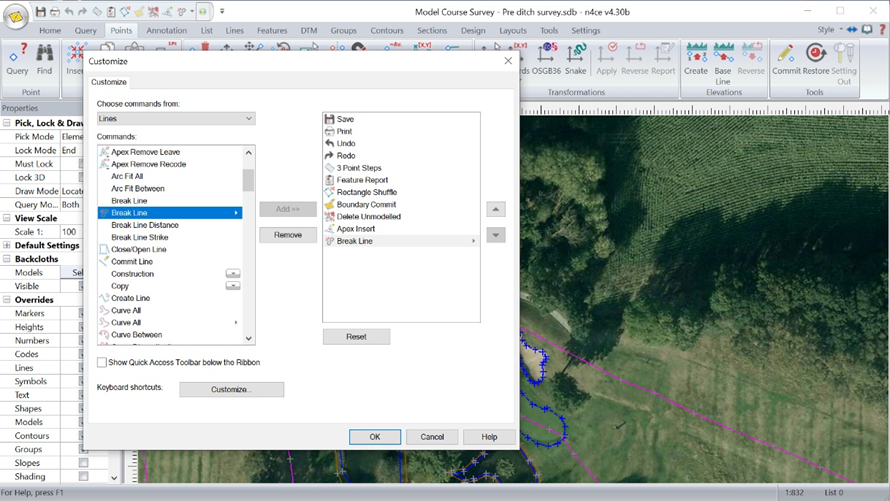Click the Rectangle Shuffle toolbar icon
This screenshot has width=890, height=501.
pyautogui.click(x=125, y=11)
